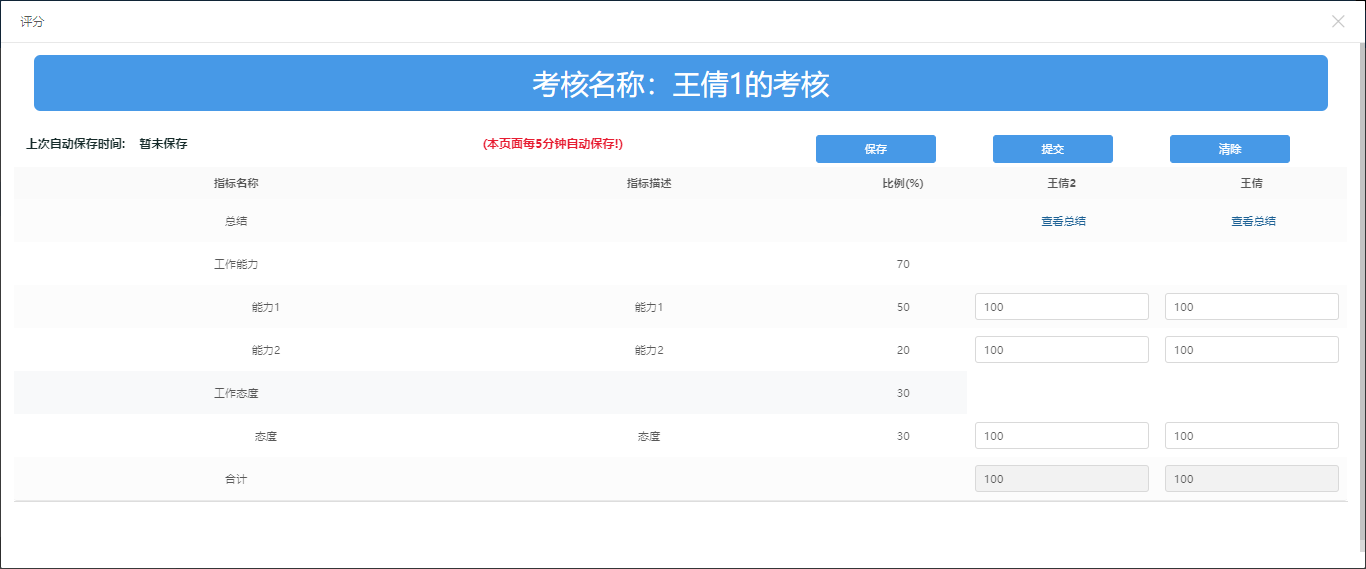This screenshot has height=569, width=1366.
Task: Focus the 能力1 score field for 王倩
Action: [1251, 307]
